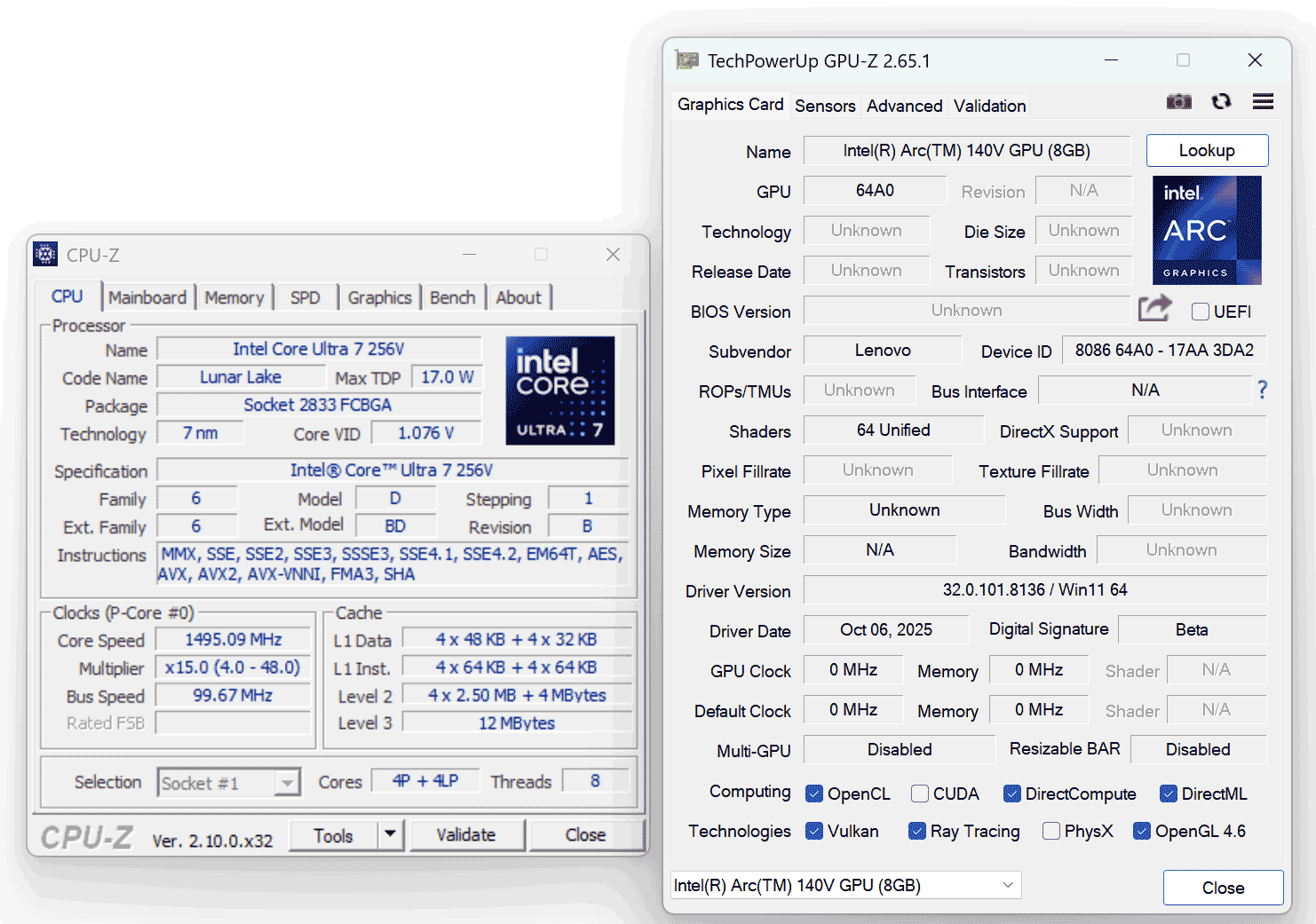The image size is (1316, 924).
Task: Click the CPU-Z title bar app icon
Action: pos(45,255)
